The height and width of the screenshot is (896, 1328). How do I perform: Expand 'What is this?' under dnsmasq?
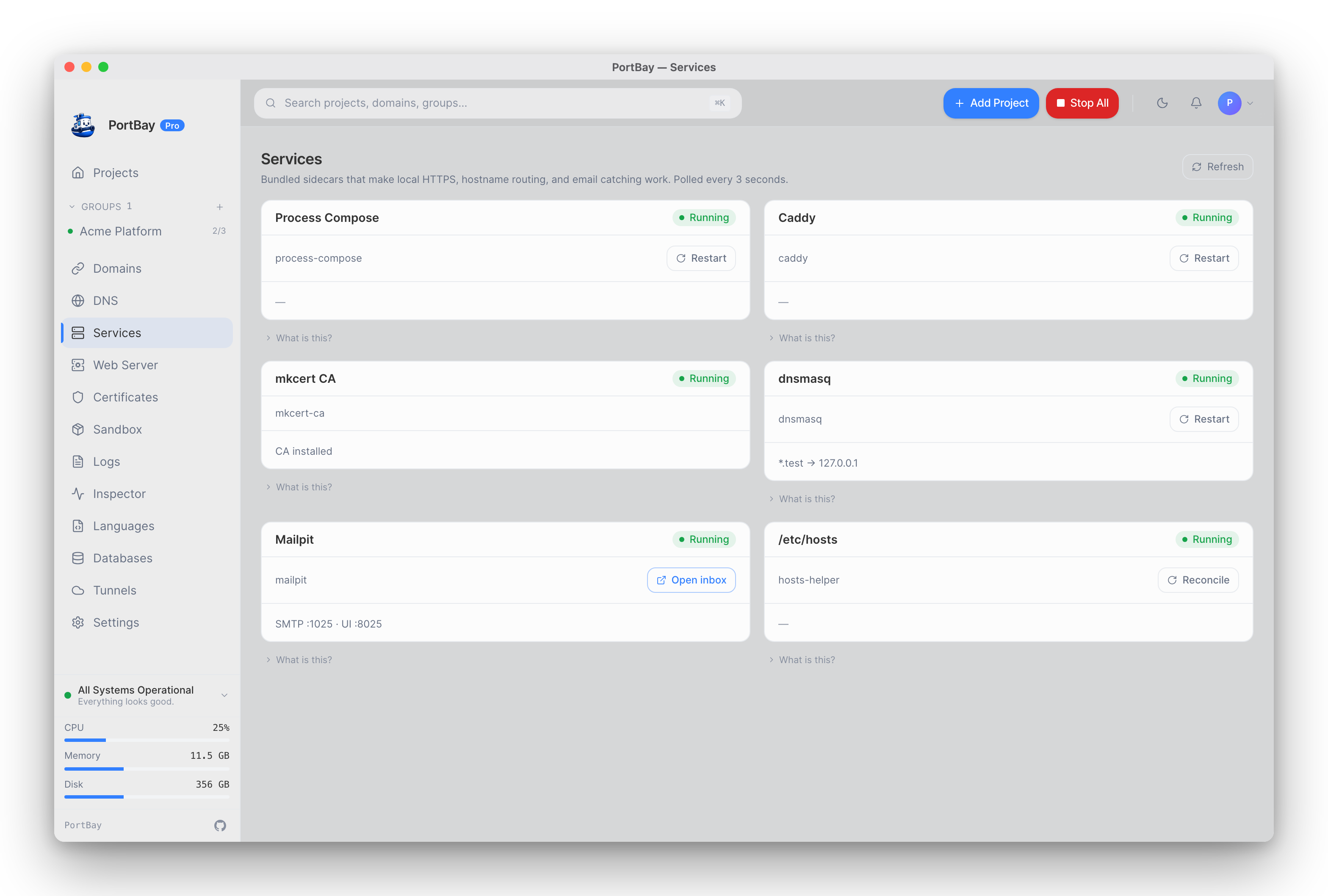tap(802, 499)
